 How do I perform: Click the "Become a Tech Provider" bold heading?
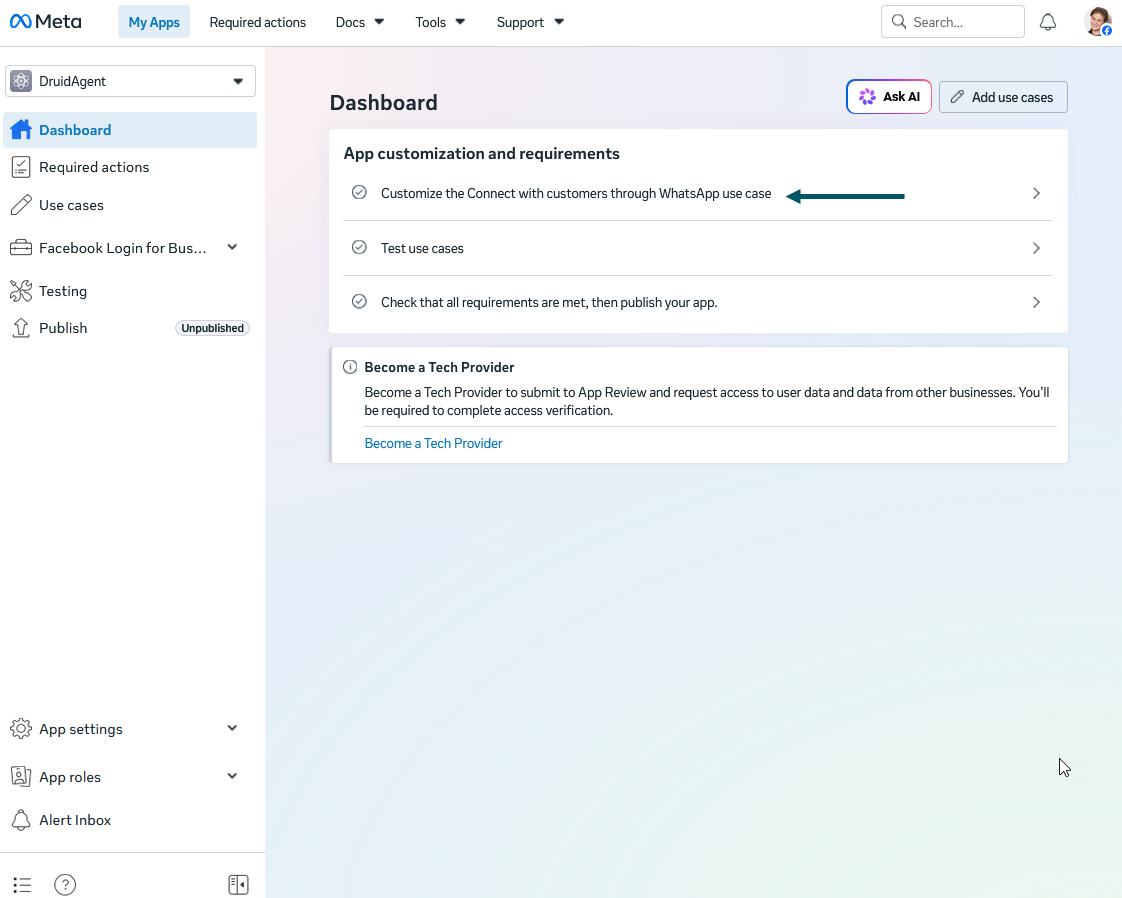(439, 367)
